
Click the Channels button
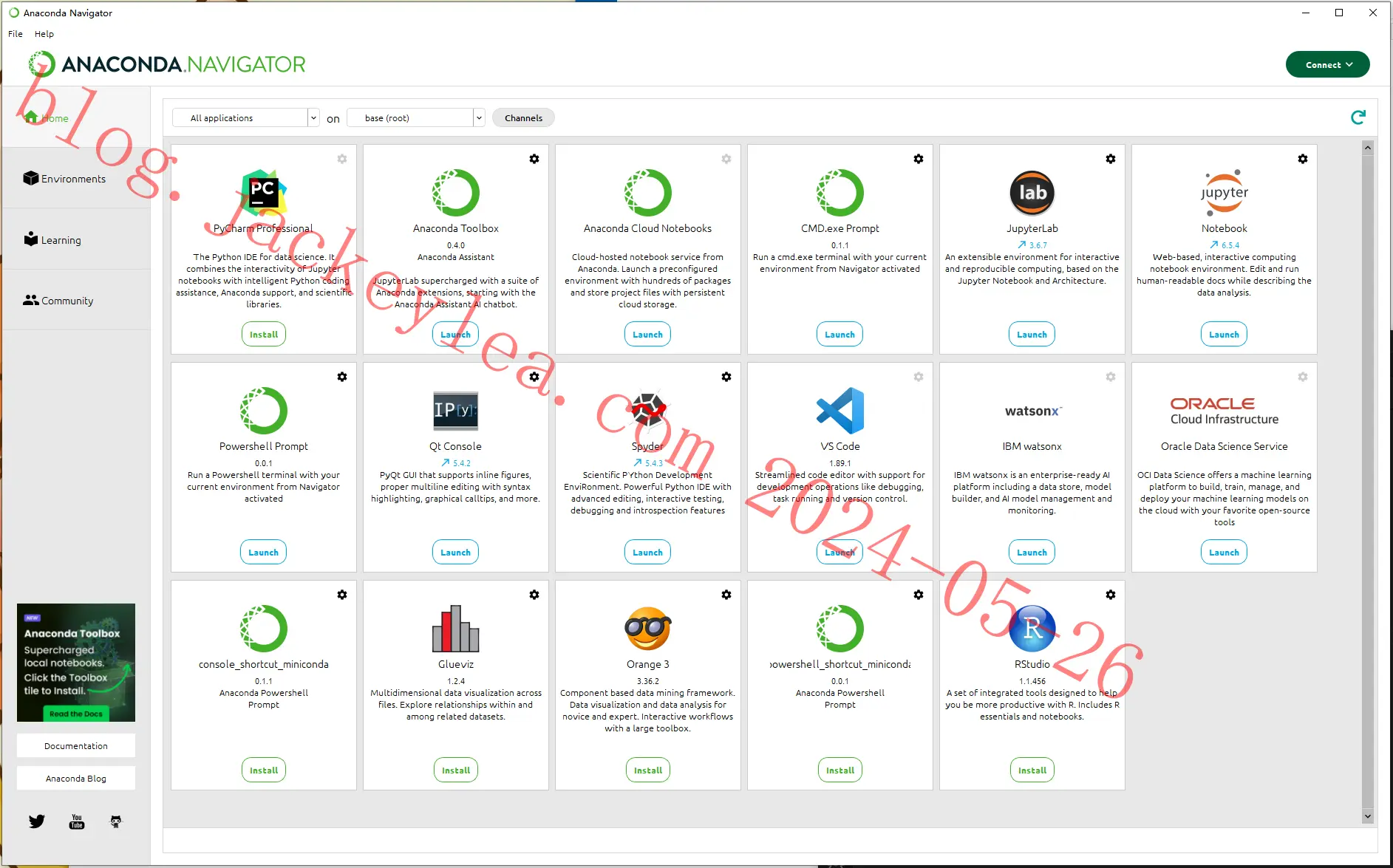523,117
